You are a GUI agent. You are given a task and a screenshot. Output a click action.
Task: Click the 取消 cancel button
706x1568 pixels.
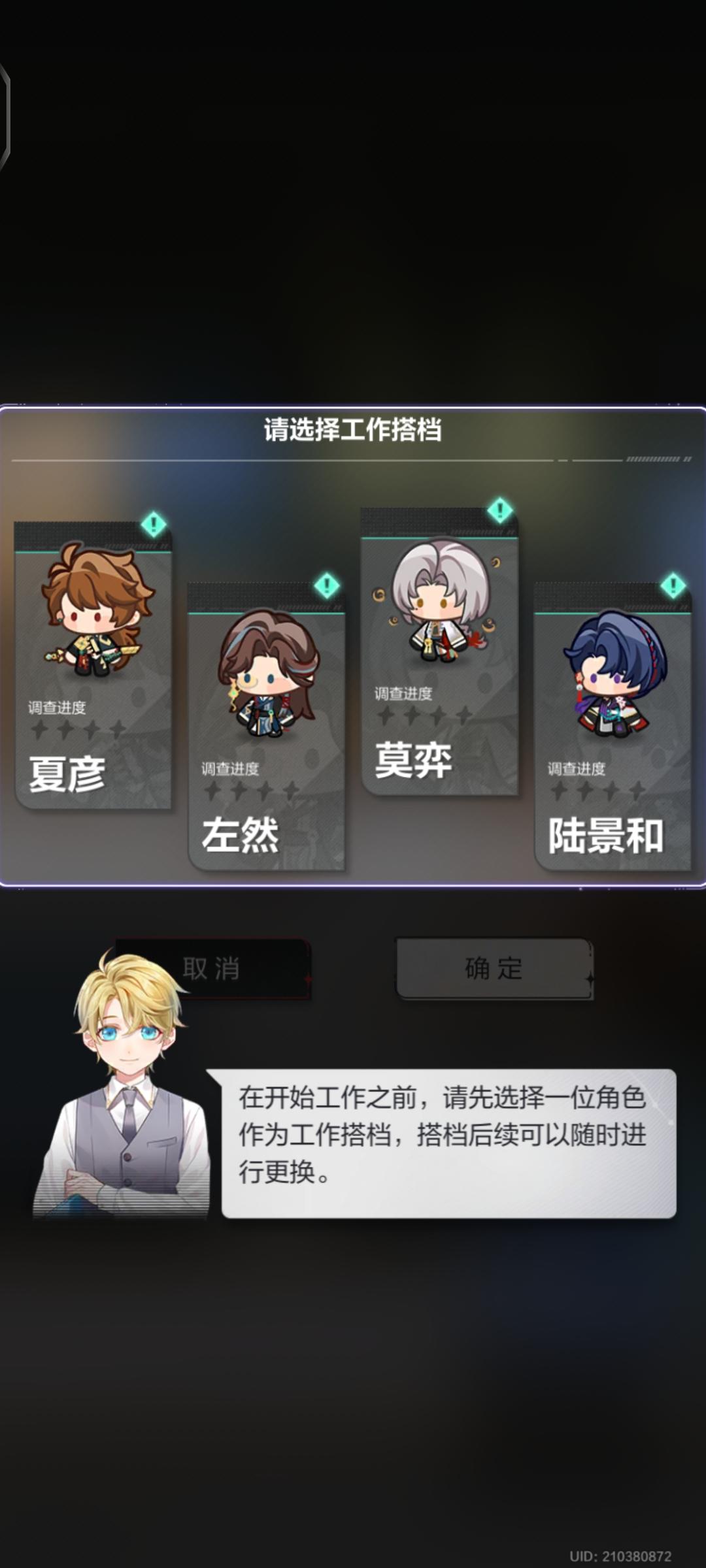(x=212, y=968)
